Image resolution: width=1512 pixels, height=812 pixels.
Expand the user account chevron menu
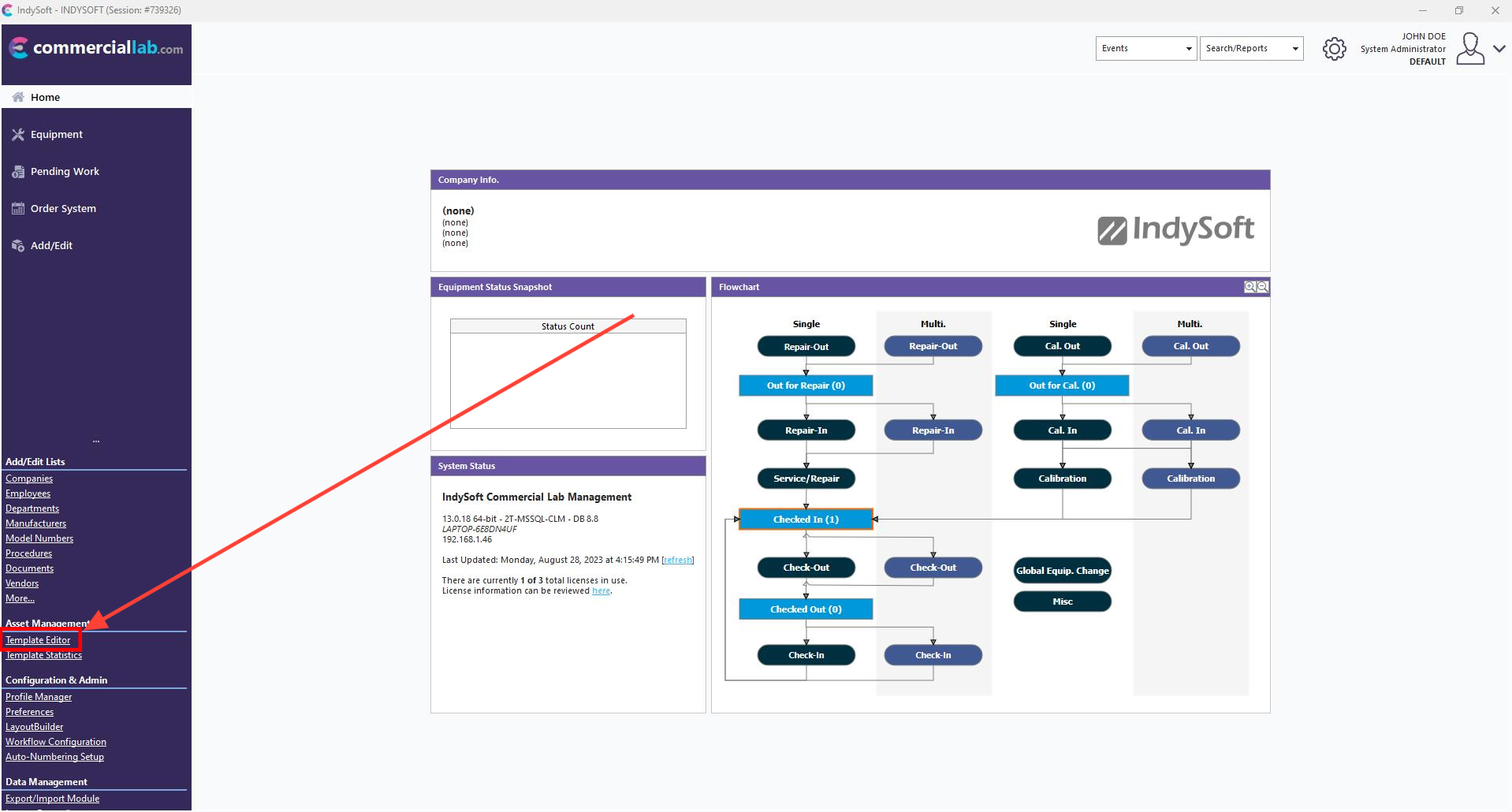[x=1499, y=49]
